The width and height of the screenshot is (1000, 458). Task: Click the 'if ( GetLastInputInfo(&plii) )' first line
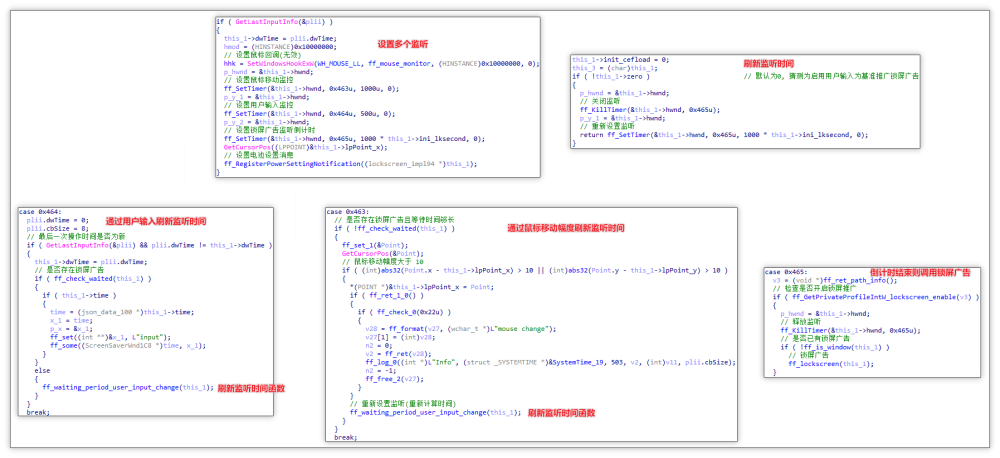pos(271,21)
